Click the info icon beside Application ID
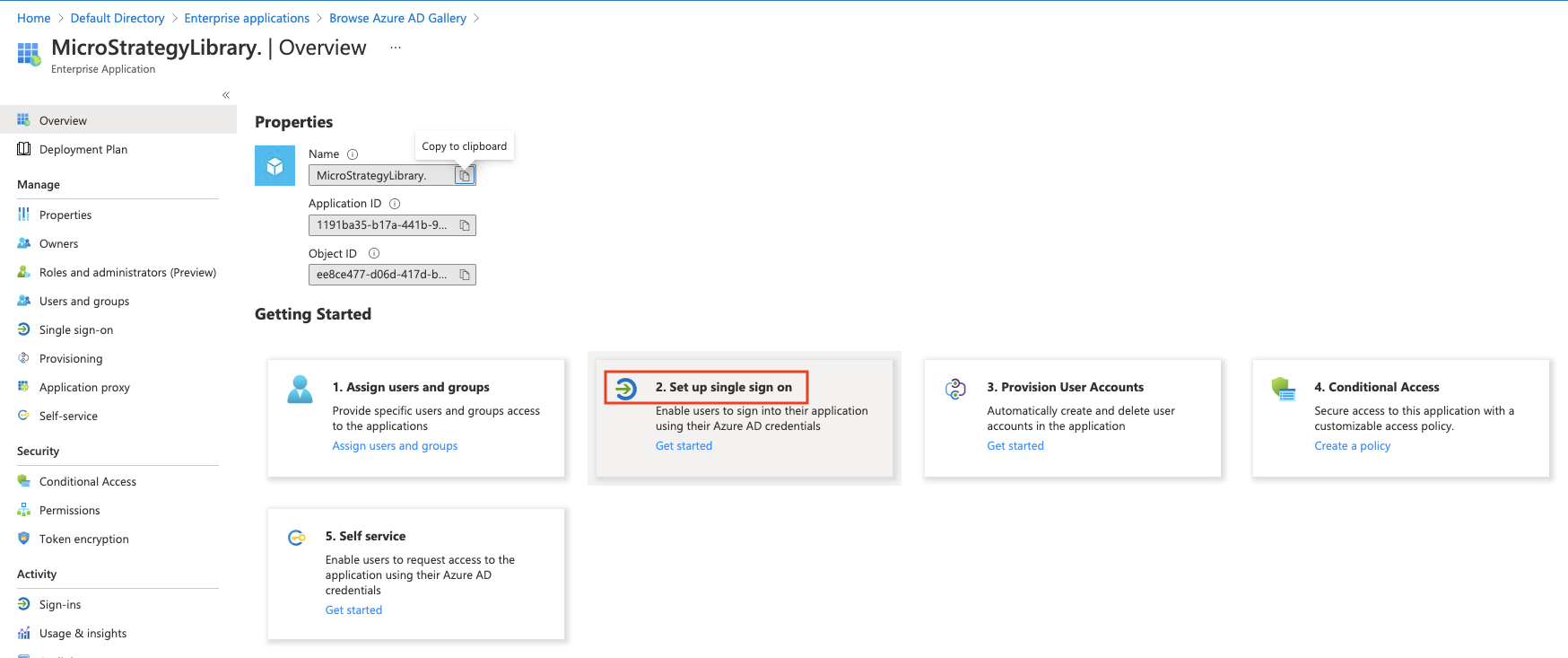This screenshot has height=658, width=1568. [395, 204]
